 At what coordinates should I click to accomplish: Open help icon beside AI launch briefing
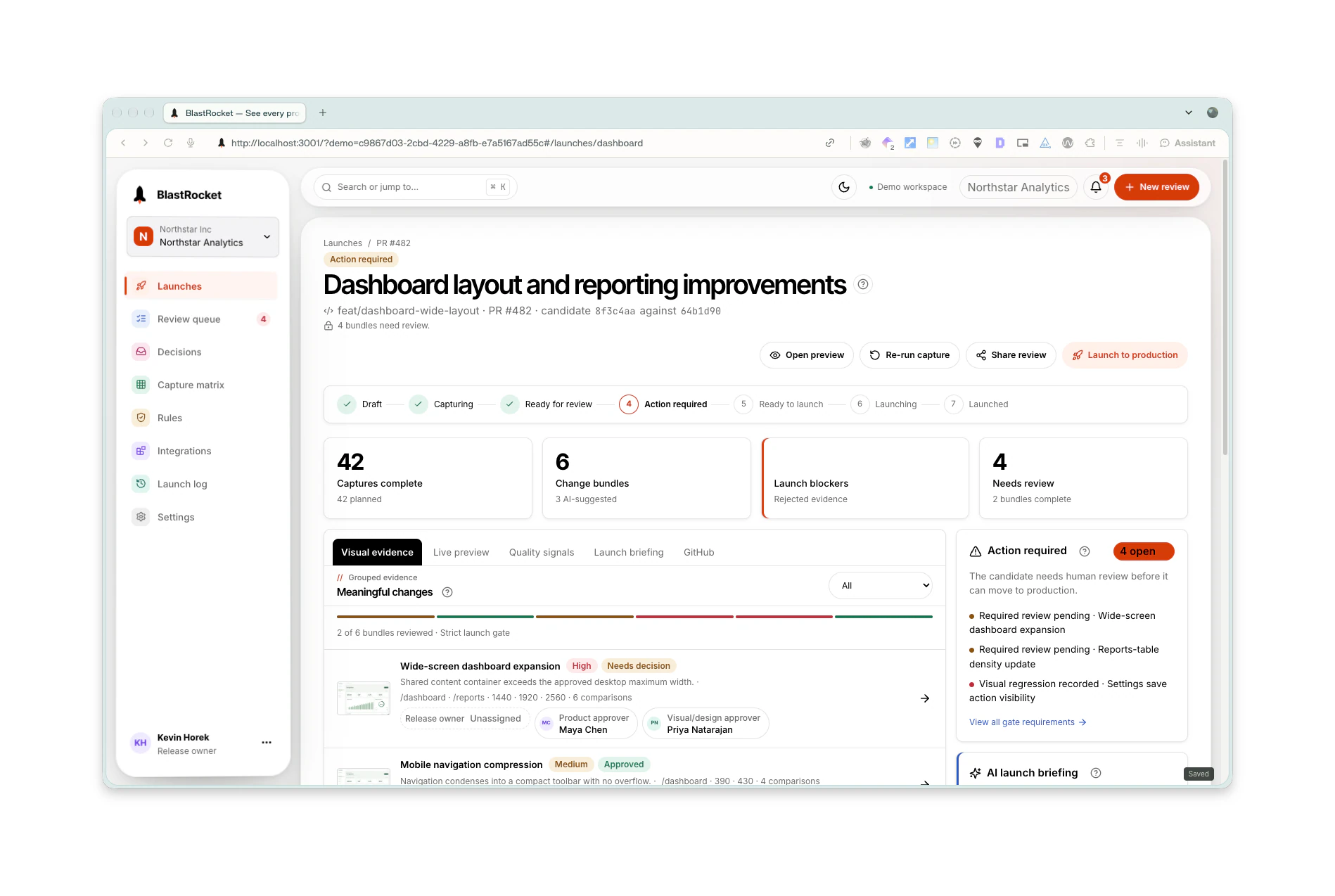pos(1096,773)
